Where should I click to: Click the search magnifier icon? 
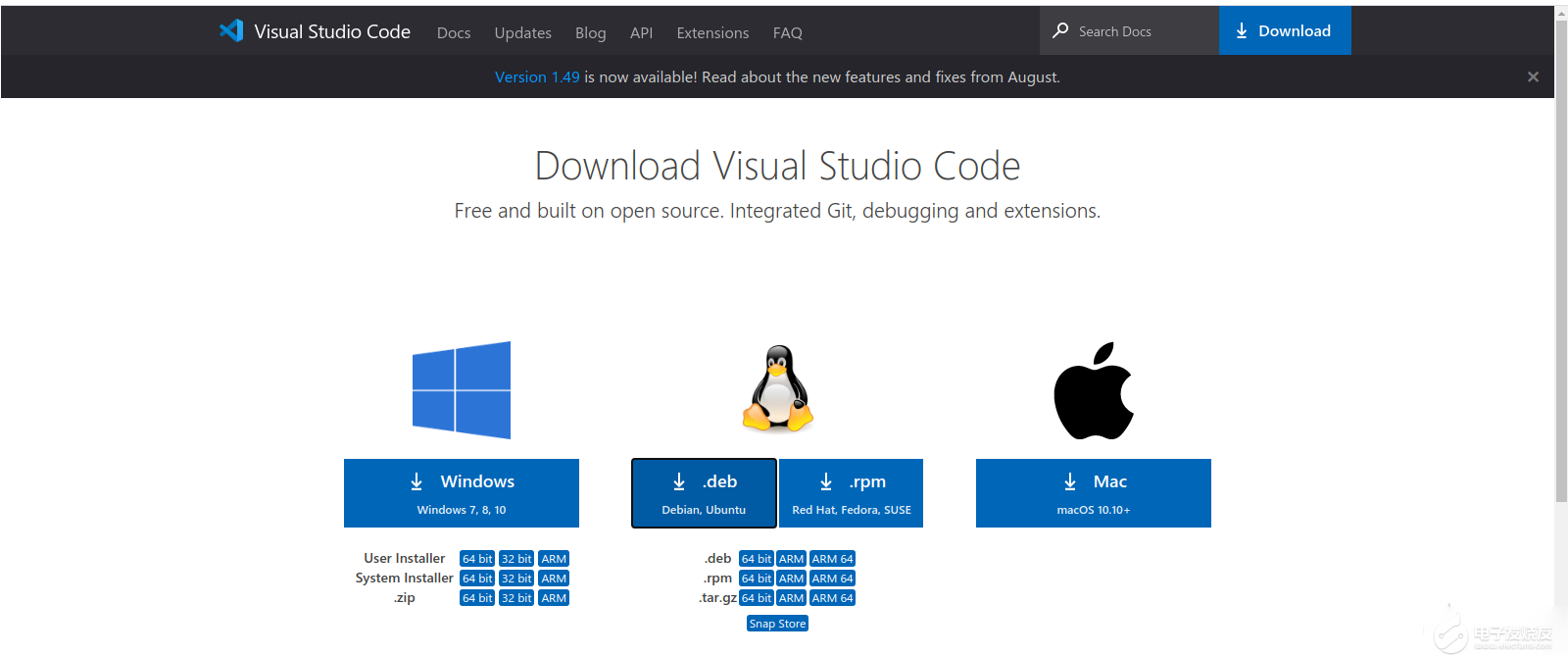click(1060, 30)
